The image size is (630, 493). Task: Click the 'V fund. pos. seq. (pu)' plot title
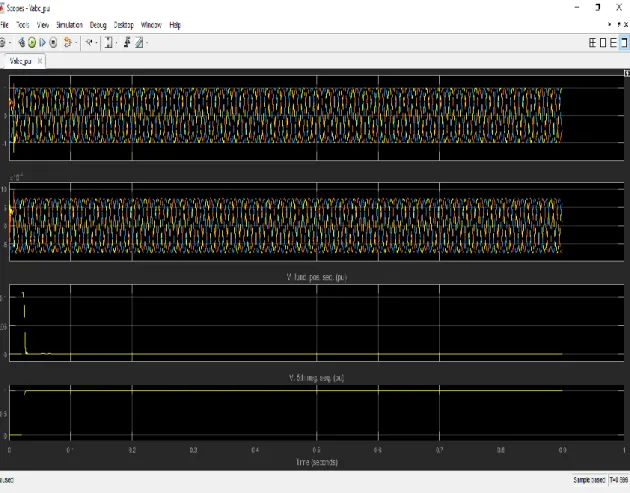point(317,277)
